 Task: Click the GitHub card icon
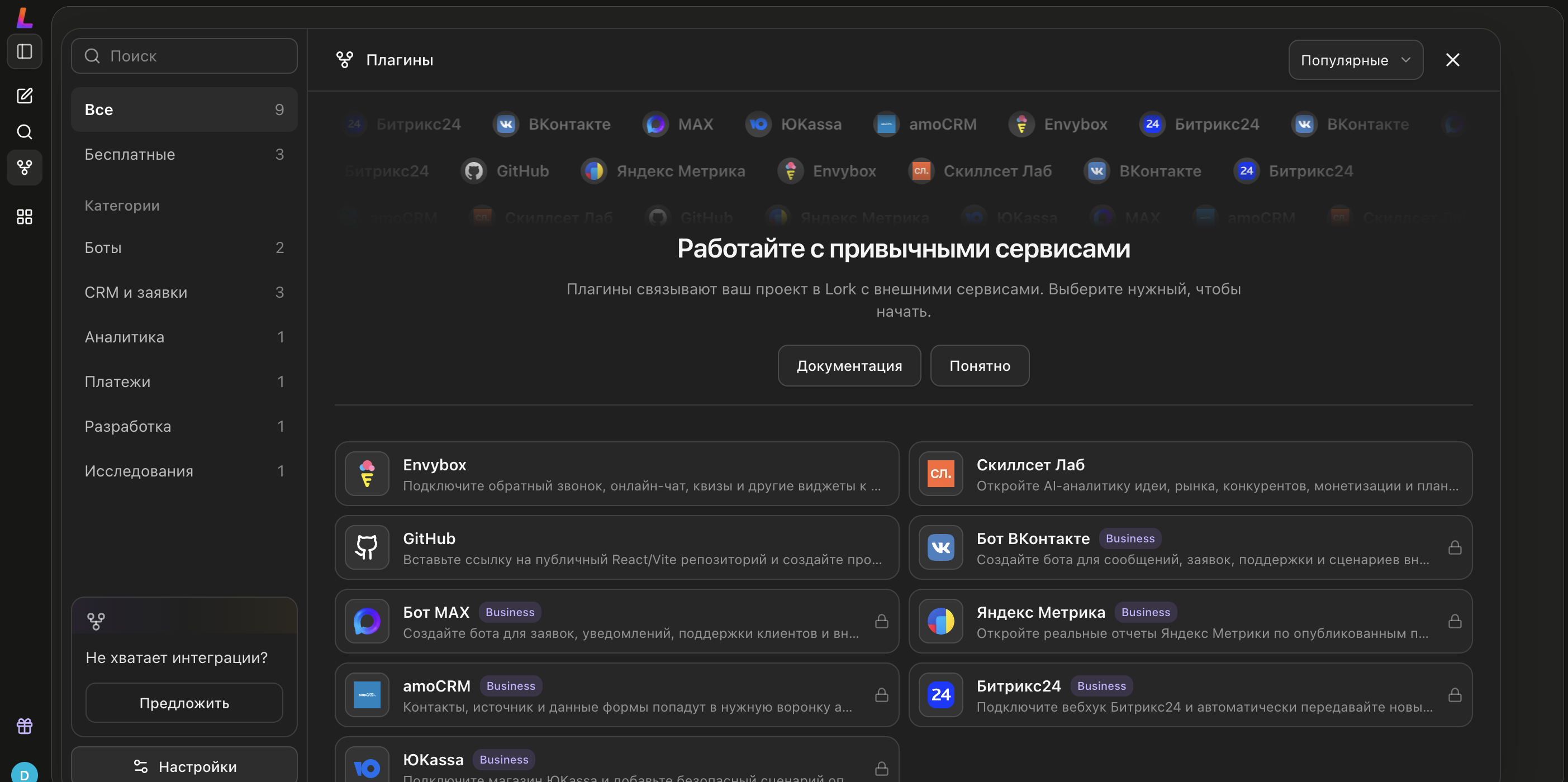[367, 547]
